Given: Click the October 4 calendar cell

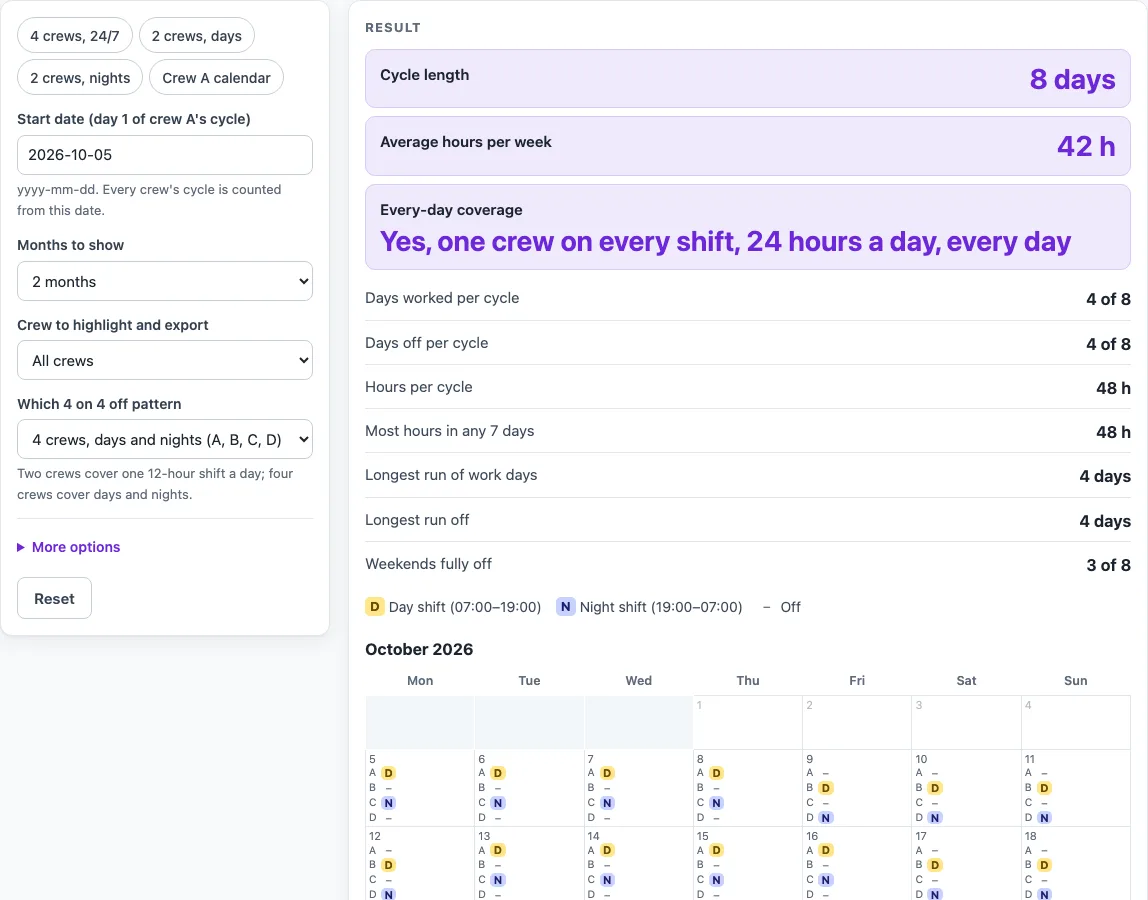Looking at the screenshot, I should pos(1076,722).
